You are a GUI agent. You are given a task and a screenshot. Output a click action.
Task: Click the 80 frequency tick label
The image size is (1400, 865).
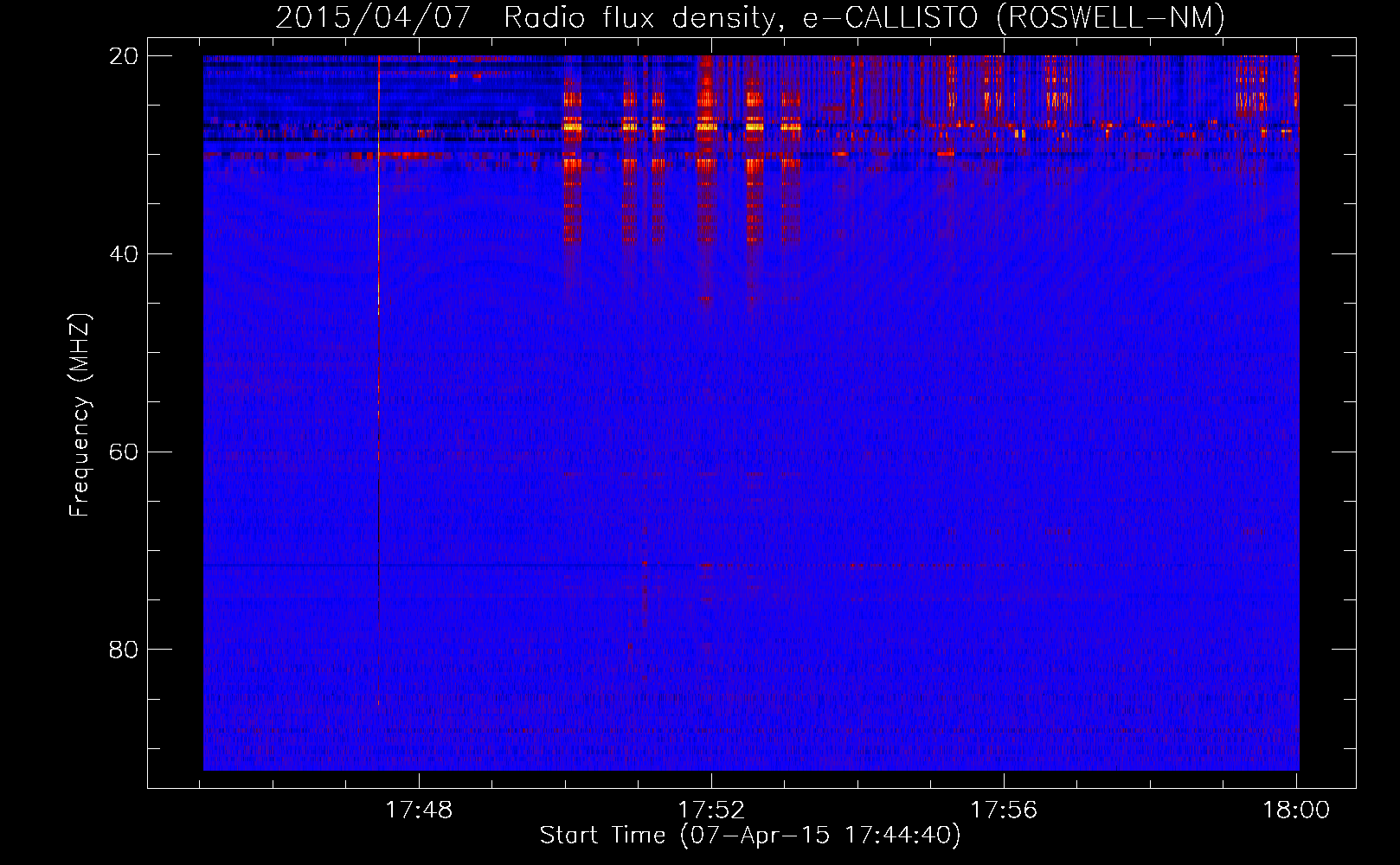(x=124, y=650)
